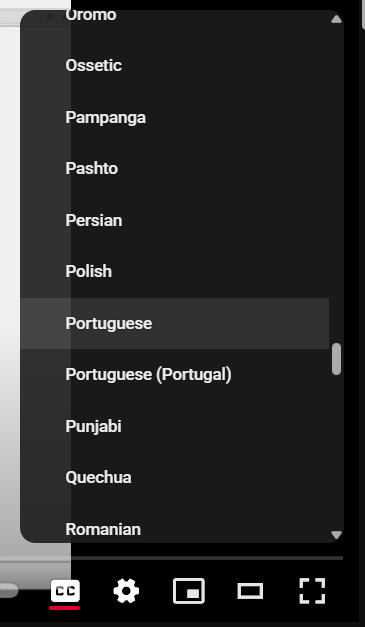
Task: Select Pampanga in the language menu
Action: pyautogui.click(x=175, y=118)
